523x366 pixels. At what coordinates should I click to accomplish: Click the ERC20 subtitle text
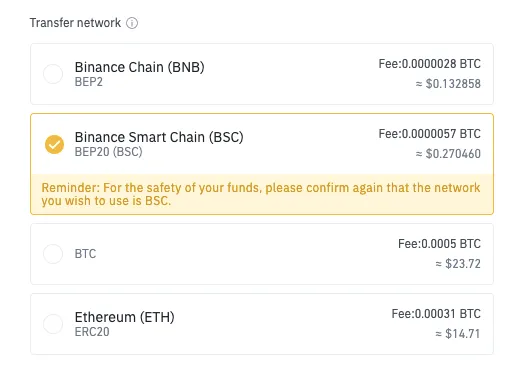92,332
